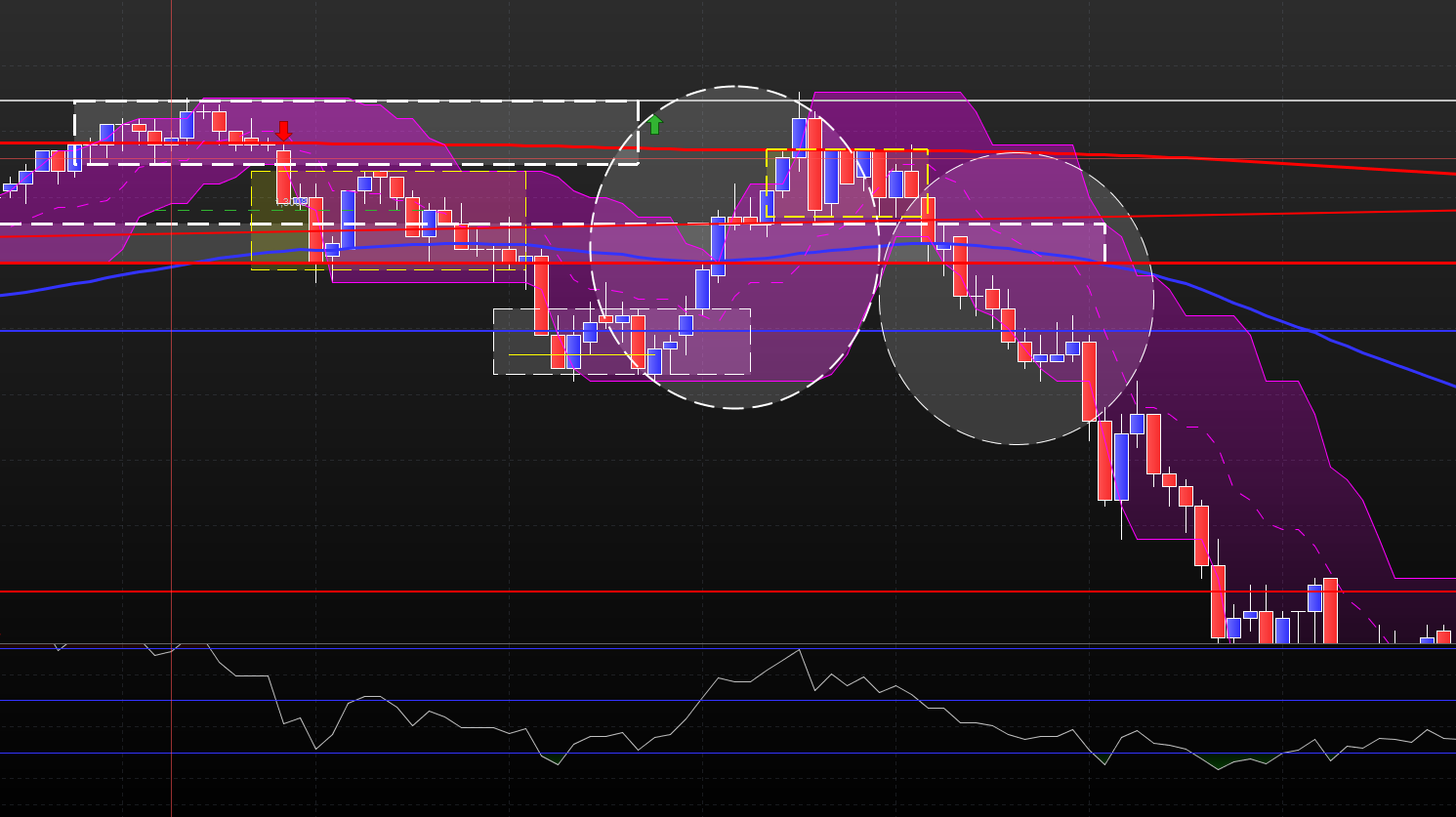1456x817 pixels.
Task: Select the thin blue horizontal level line
Action: tap(728, 331)
